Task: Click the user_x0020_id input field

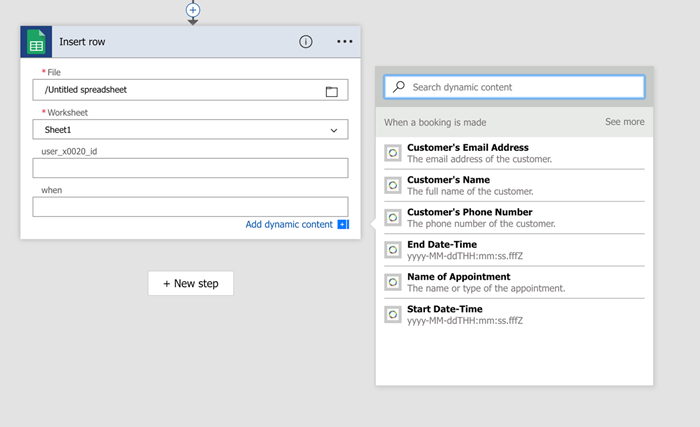Action: point(190,168)
